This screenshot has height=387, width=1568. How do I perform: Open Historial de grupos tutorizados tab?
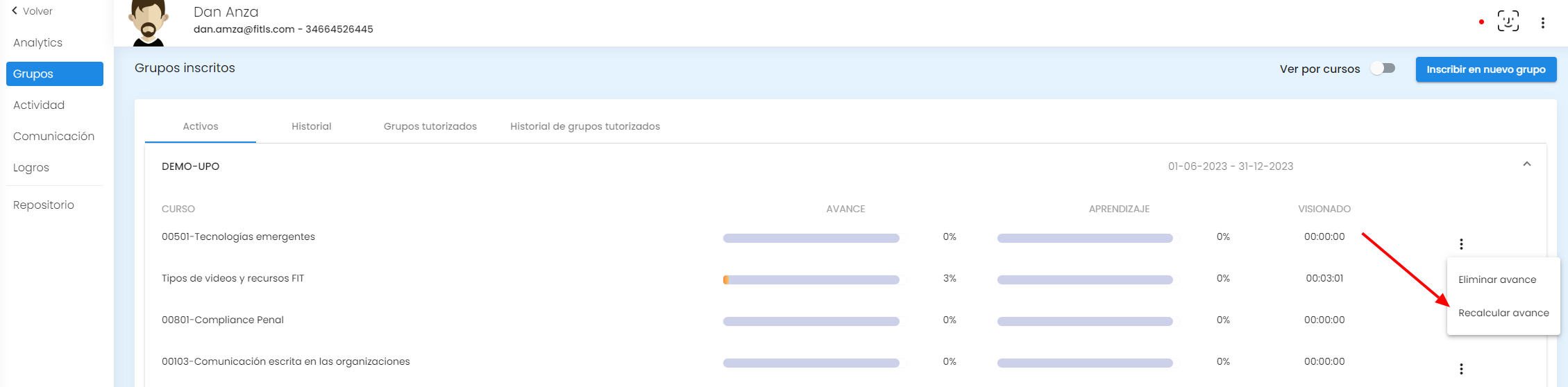click(584, 126)
